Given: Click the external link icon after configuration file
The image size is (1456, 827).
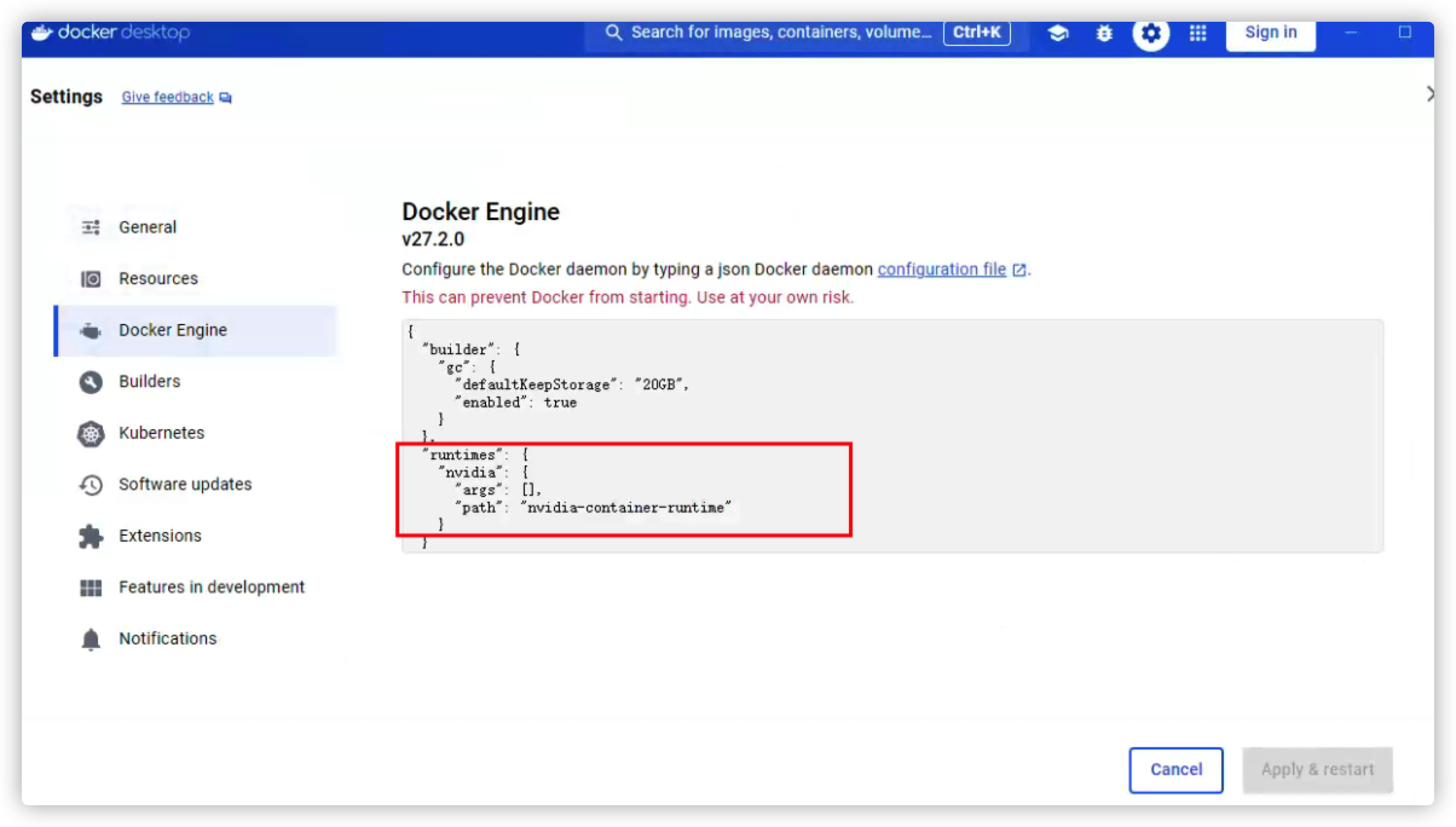Looking at the screenshot, I should pyautogui.click(x=1019, y=270).
